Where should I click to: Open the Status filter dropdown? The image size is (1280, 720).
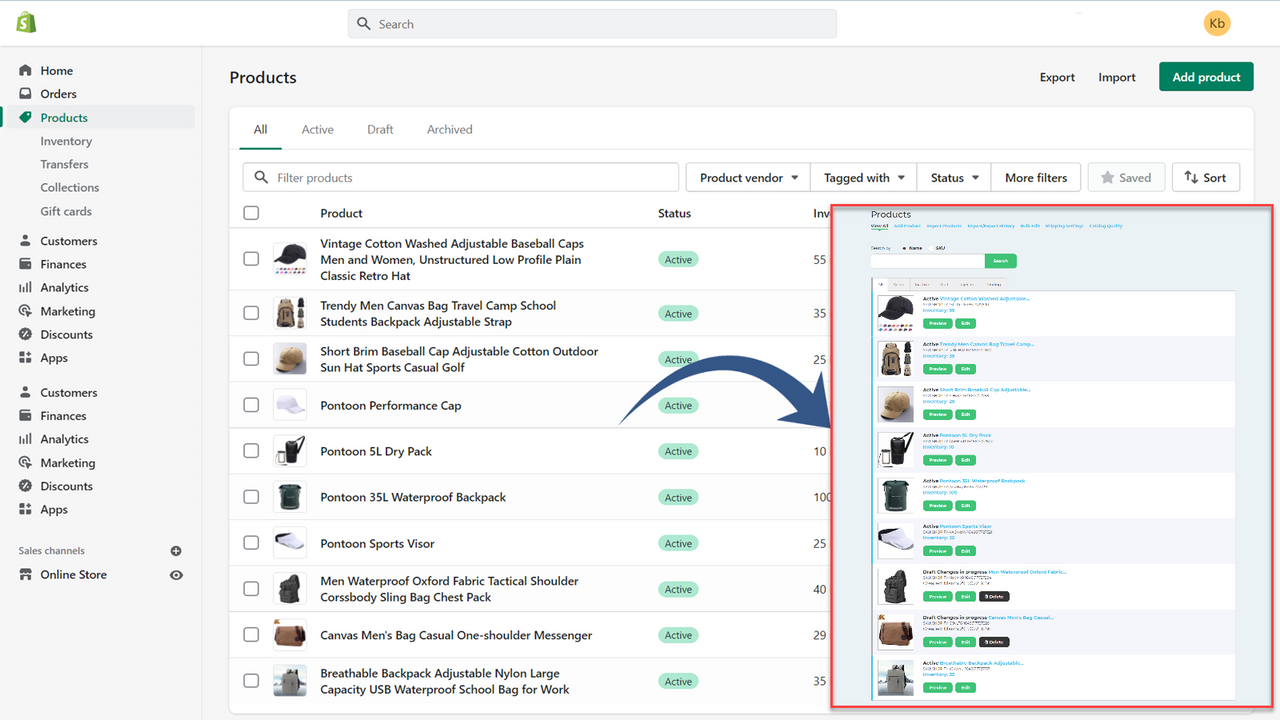pyautogui.click(x=954, y=178)
